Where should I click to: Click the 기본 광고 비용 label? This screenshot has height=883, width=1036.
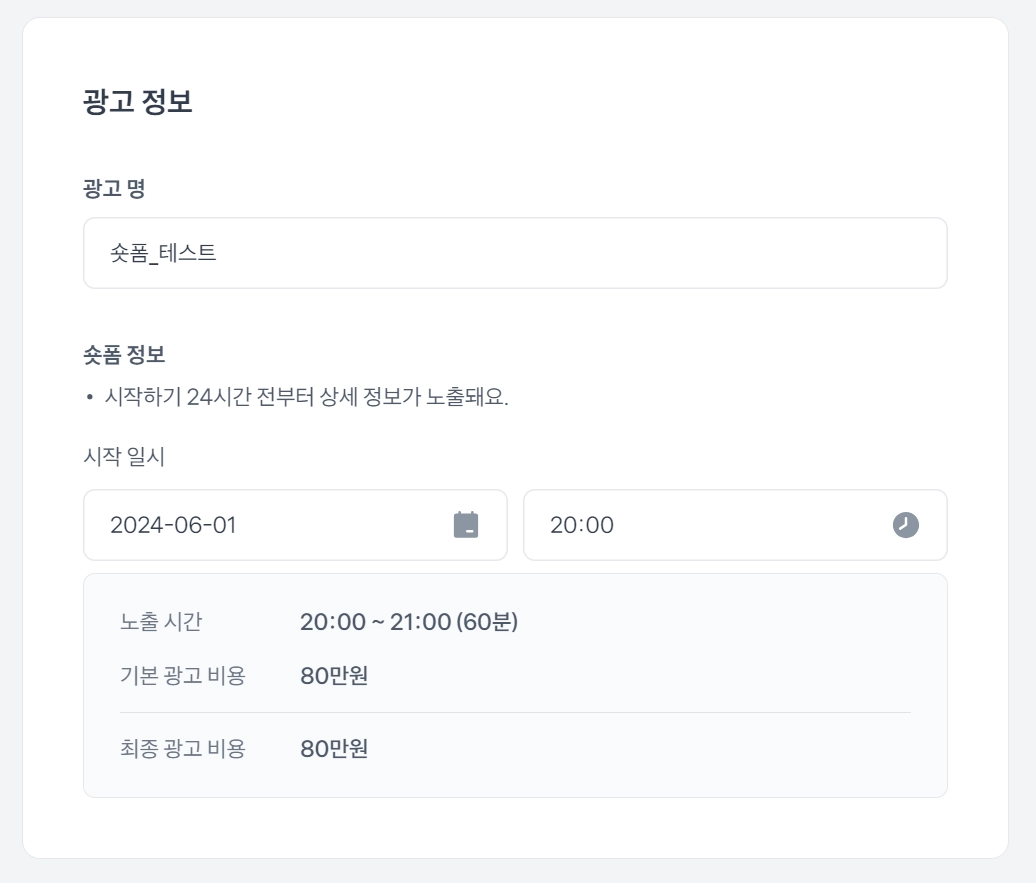point(182,676)
